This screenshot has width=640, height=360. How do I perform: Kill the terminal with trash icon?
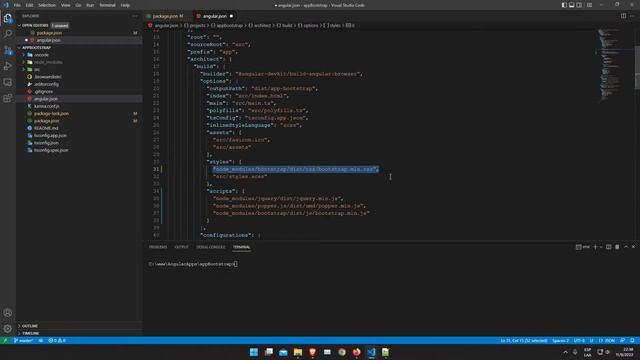coord(617,247)
